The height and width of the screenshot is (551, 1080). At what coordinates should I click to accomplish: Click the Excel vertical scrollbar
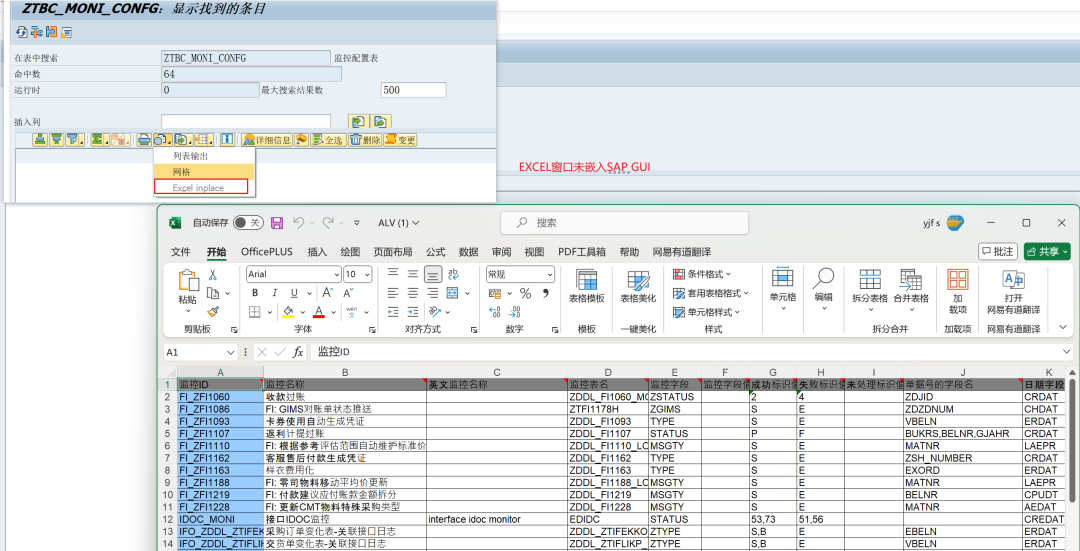click(x=1072, y=441)
